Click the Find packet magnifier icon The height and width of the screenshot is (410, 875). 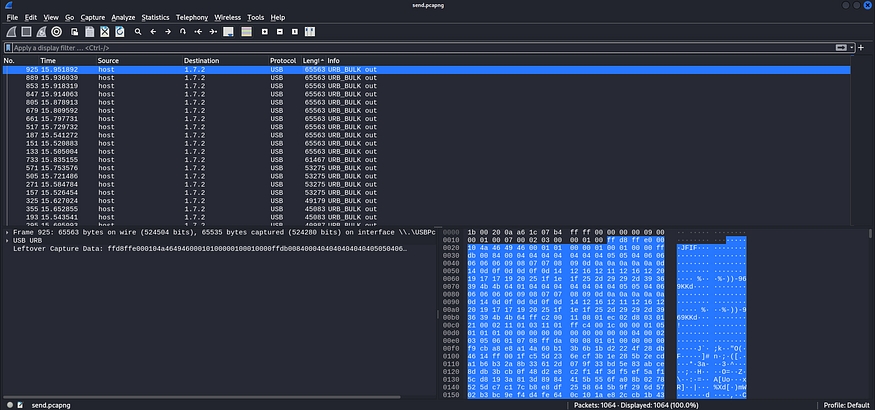(136, 31)
